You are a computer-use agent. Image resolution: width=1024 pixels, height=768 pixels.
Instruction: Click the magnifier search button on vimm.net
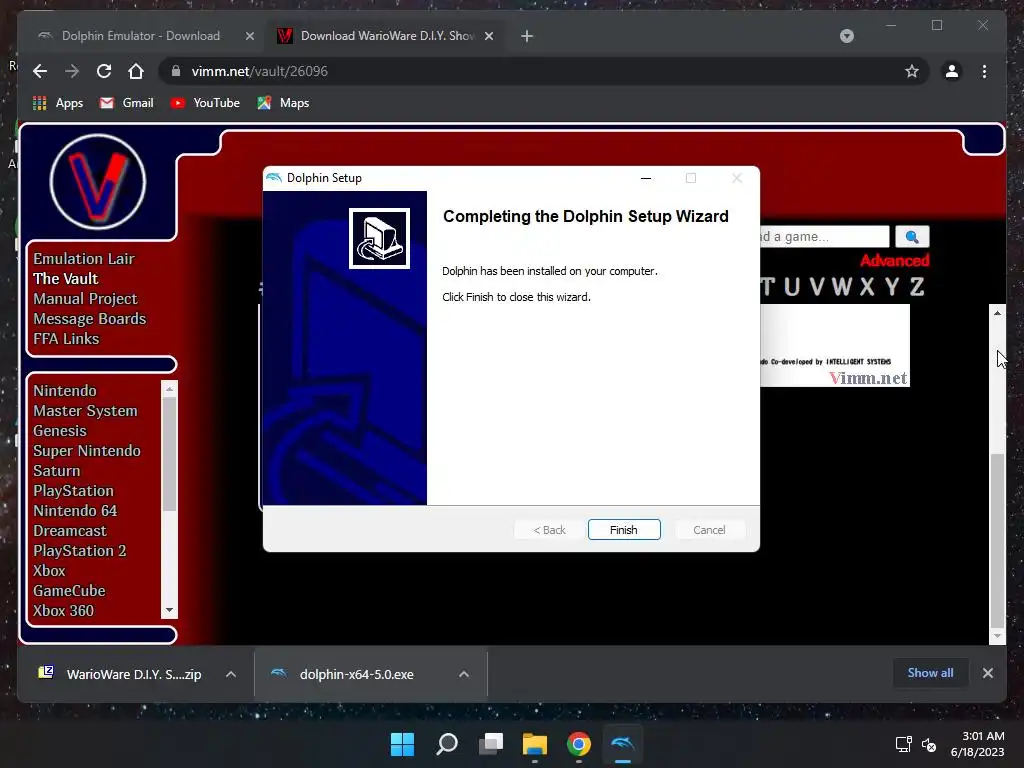click(912, 236)
